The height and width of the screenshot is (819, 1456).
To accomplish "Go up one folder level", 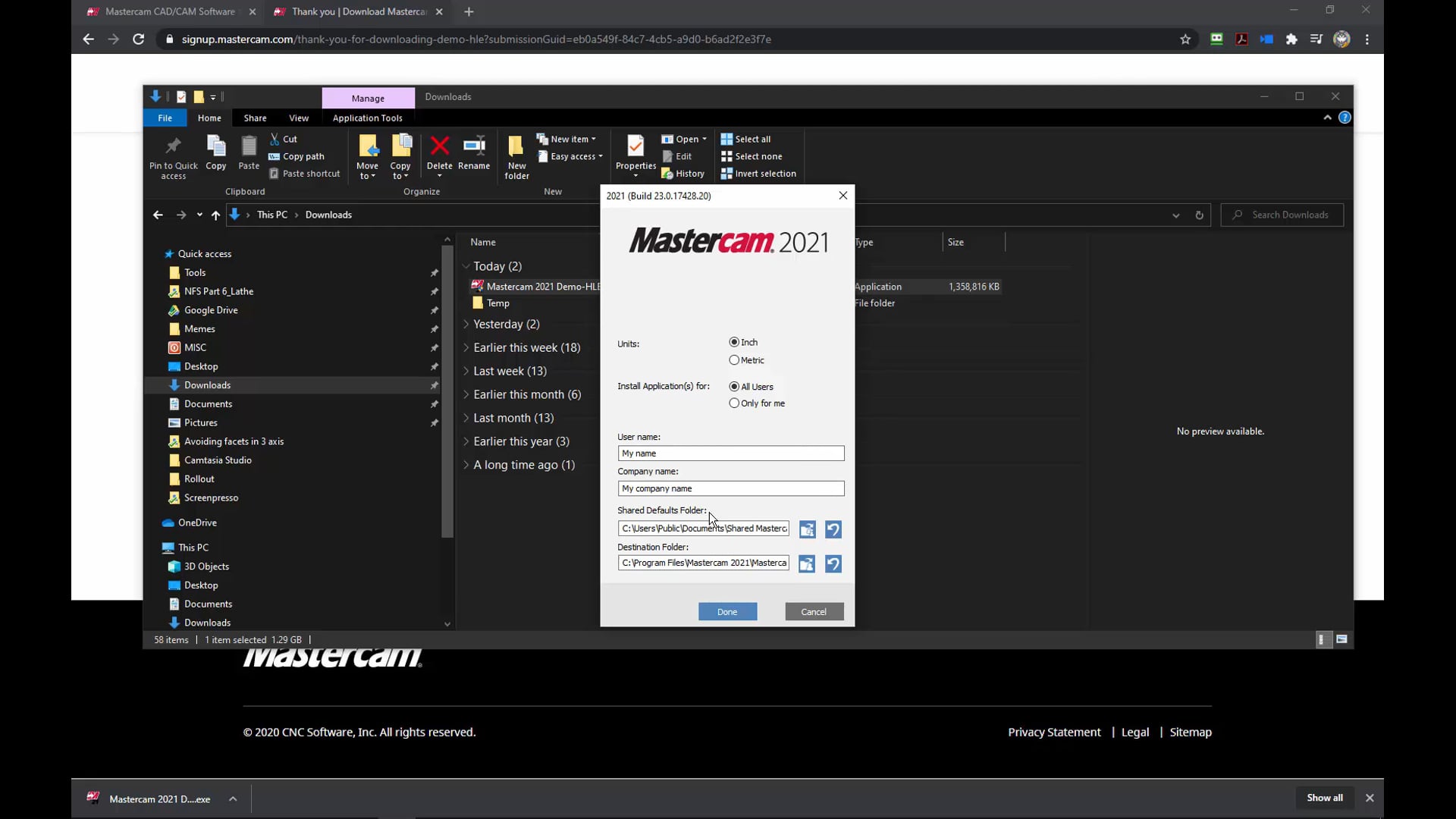I will tap(215, 215).
